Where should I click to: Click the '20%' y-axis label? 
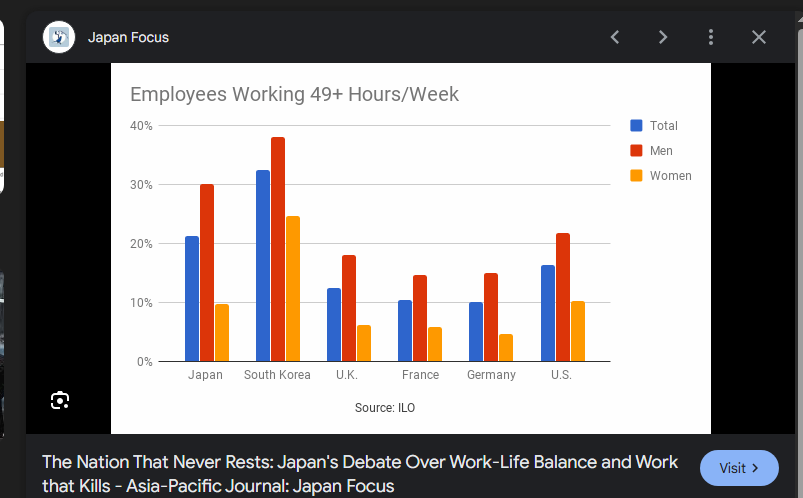click(x=141, y=244)
